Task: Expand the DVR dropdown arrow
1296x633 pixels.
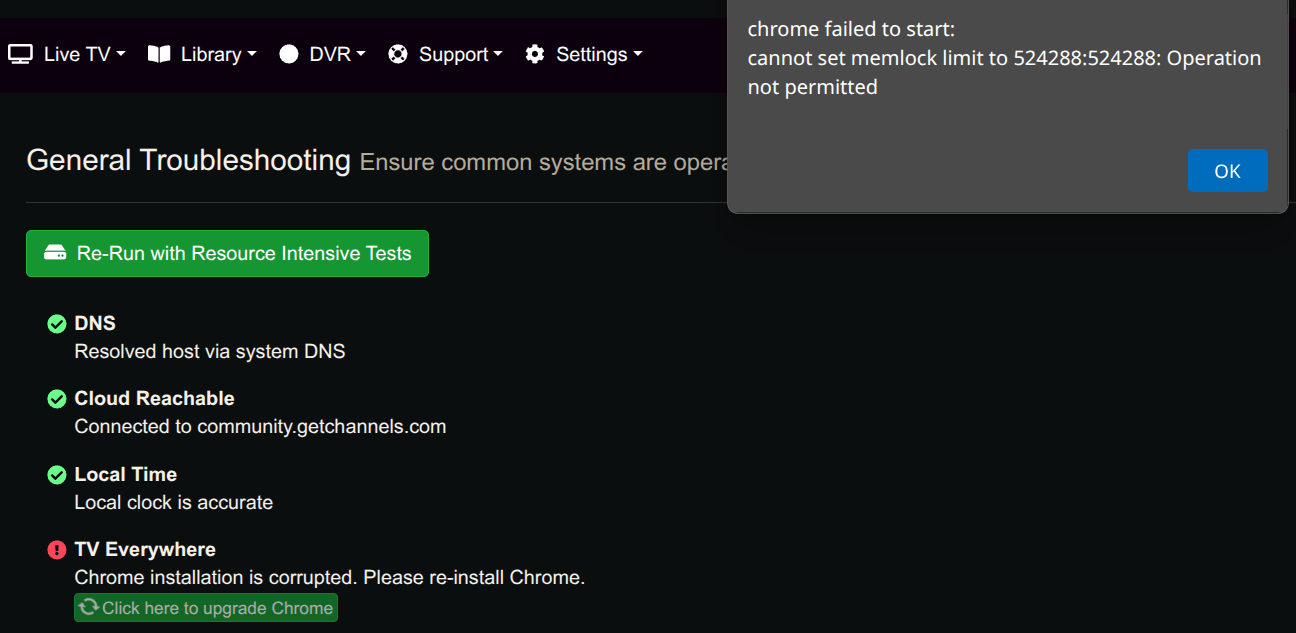Action: click(x=361, y=54)
